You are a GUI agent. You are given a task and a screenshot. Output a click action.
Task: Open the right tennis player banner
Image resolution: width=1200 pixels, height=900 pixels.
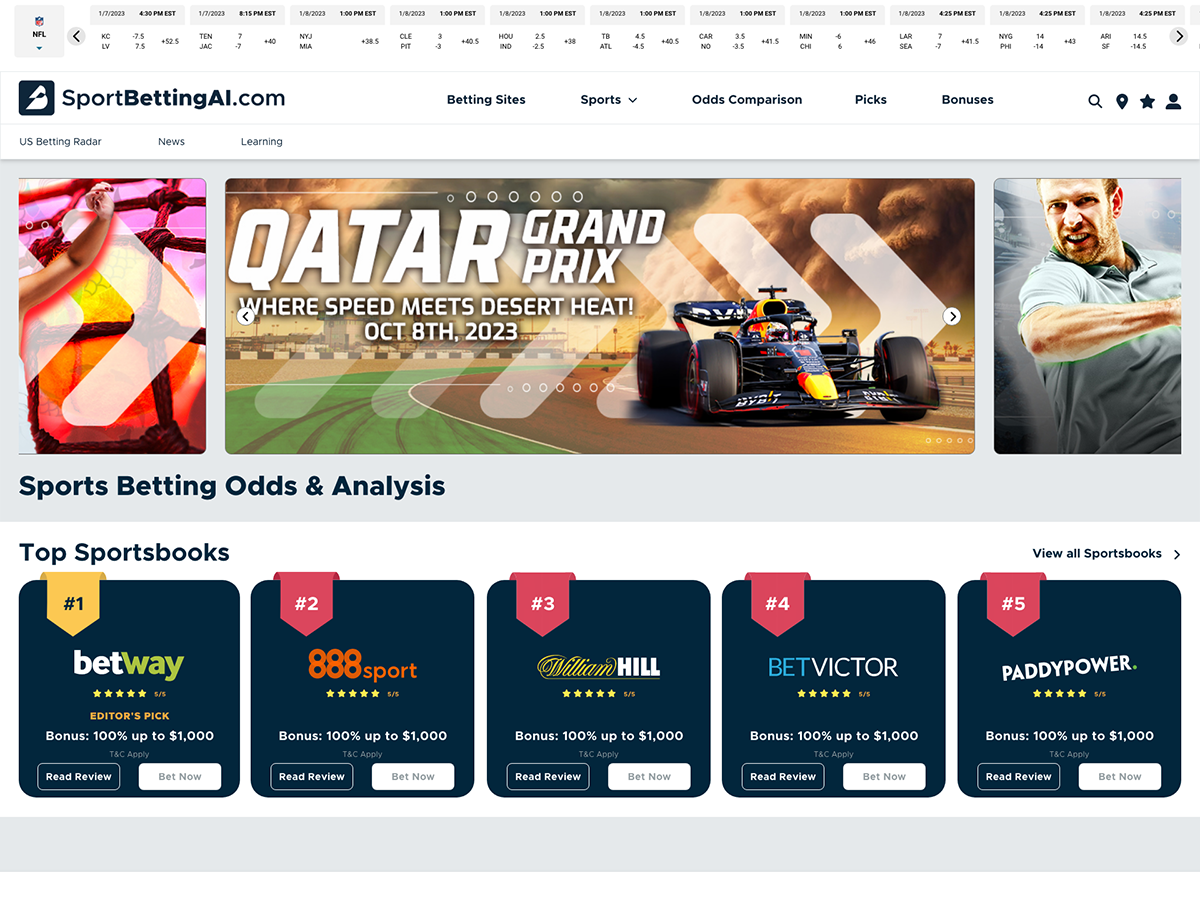tap(1087, 316)
